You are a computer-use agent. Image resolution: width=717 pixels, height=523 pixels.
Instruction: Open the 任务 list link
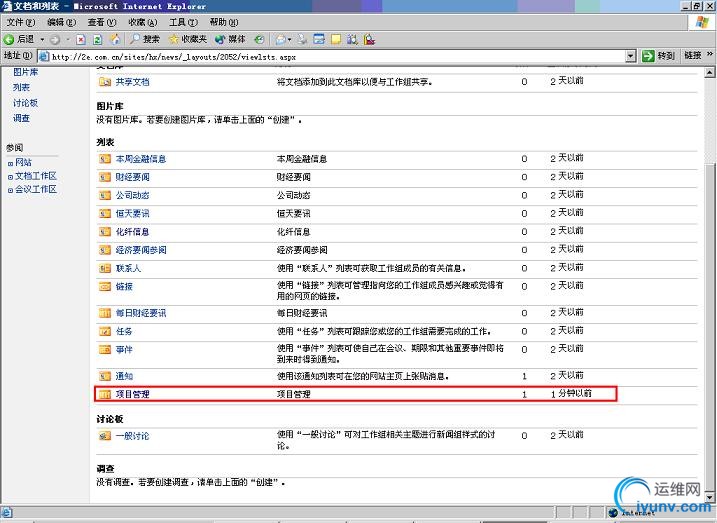(x=124, y=331)
